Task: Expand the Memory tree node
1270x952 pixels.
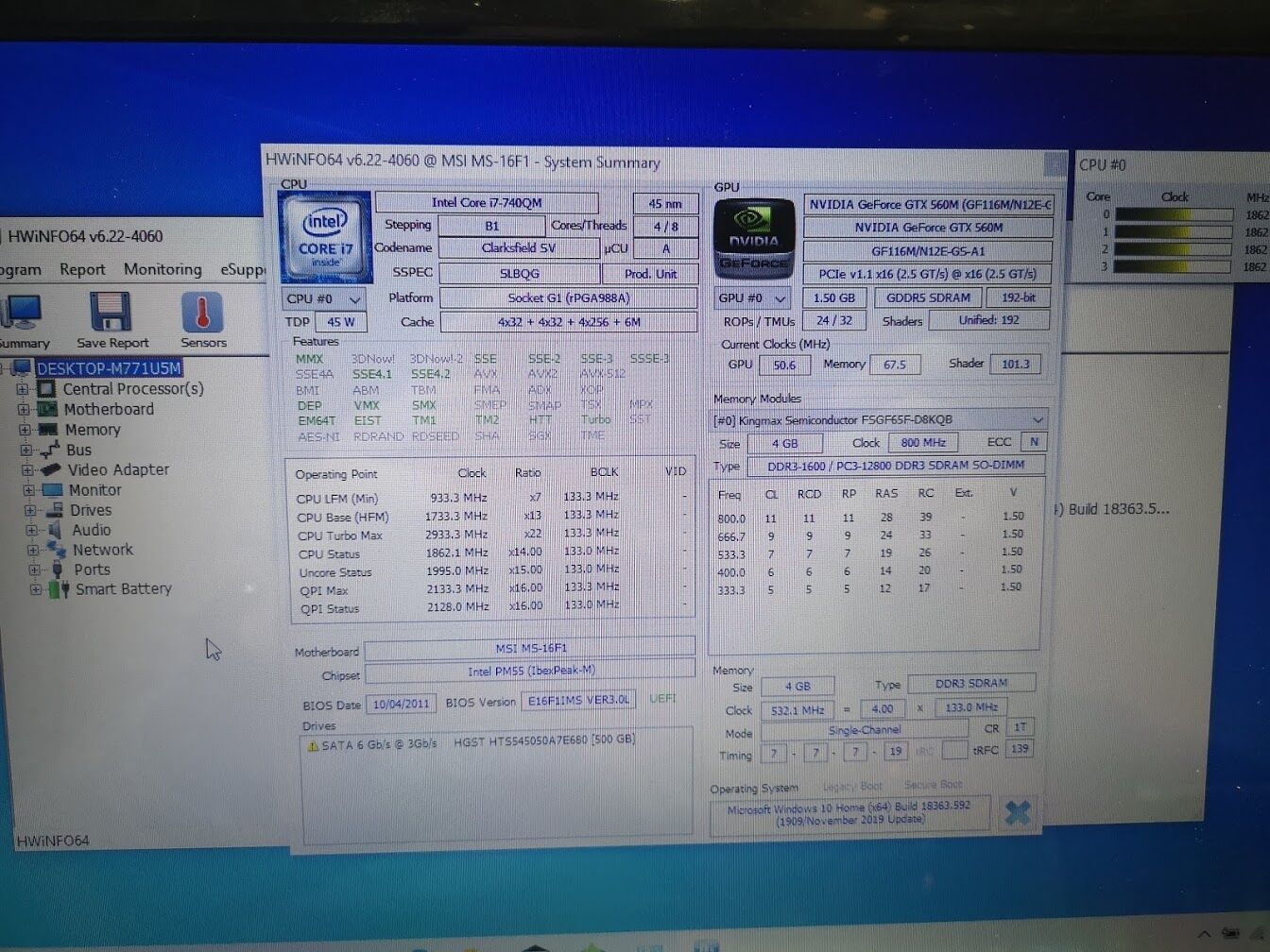Action: (24, 430)
